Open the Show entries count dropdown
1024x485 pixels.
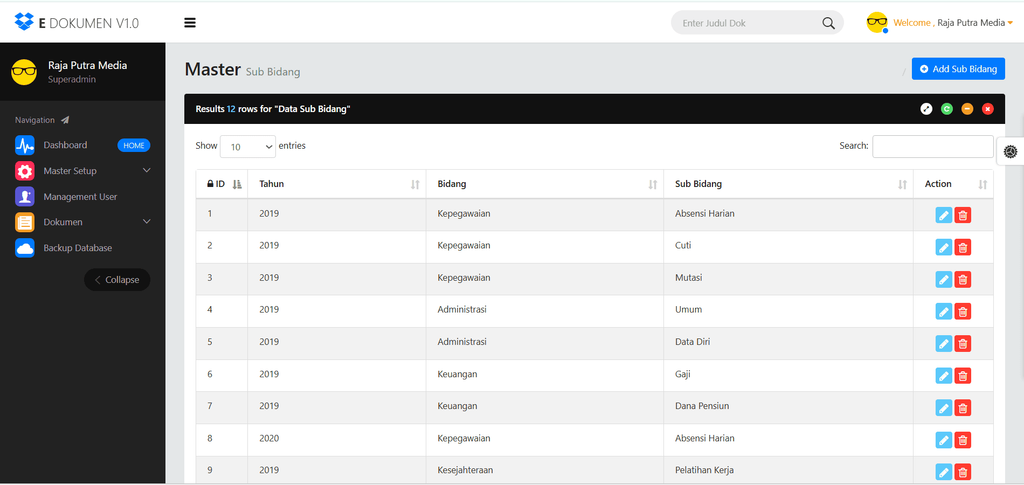(248, 147)
